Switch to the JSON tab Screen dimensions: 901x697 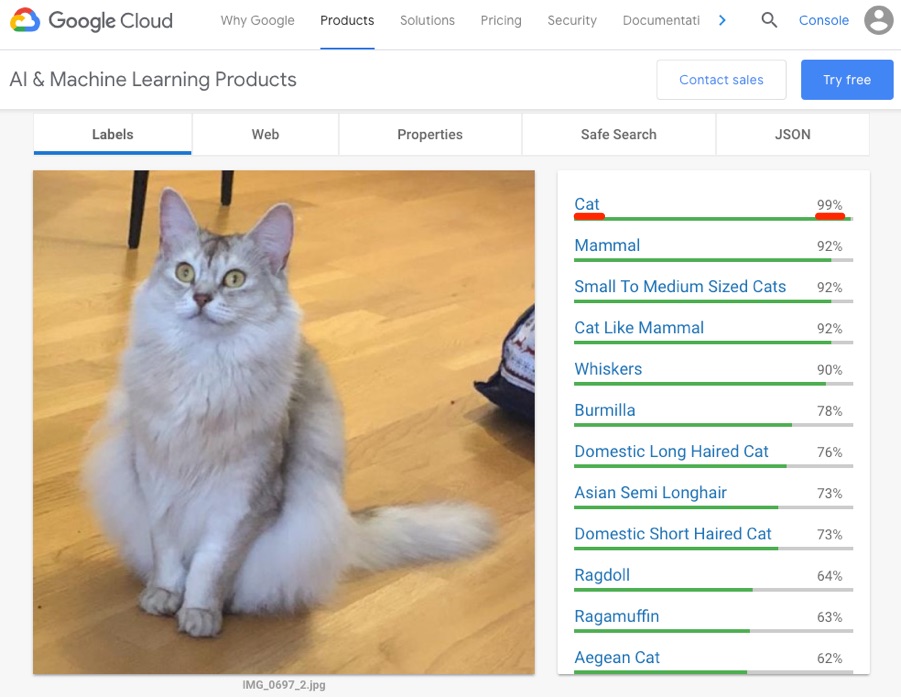[792, 134]
